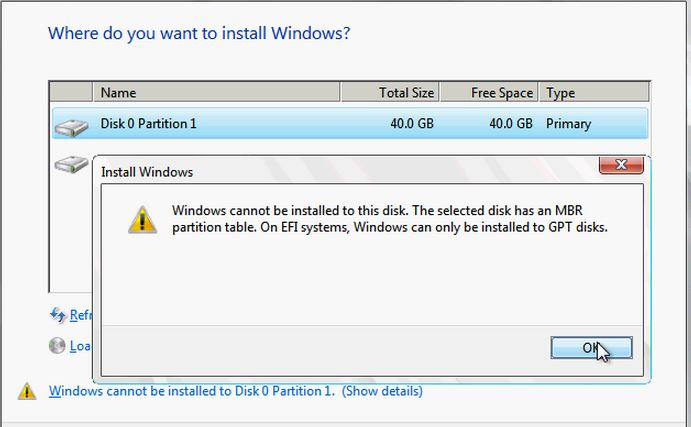Open the Show details link

(382, 391)
